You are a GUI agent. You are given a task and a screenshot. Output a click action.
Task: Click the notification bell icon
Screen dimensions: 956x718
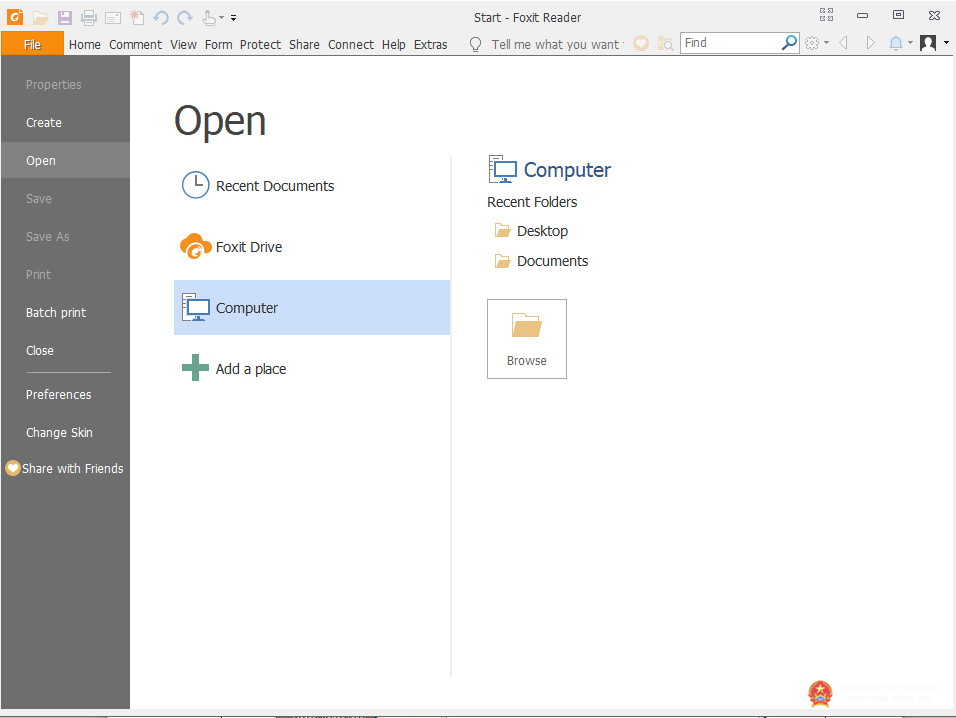click(896, 43)
